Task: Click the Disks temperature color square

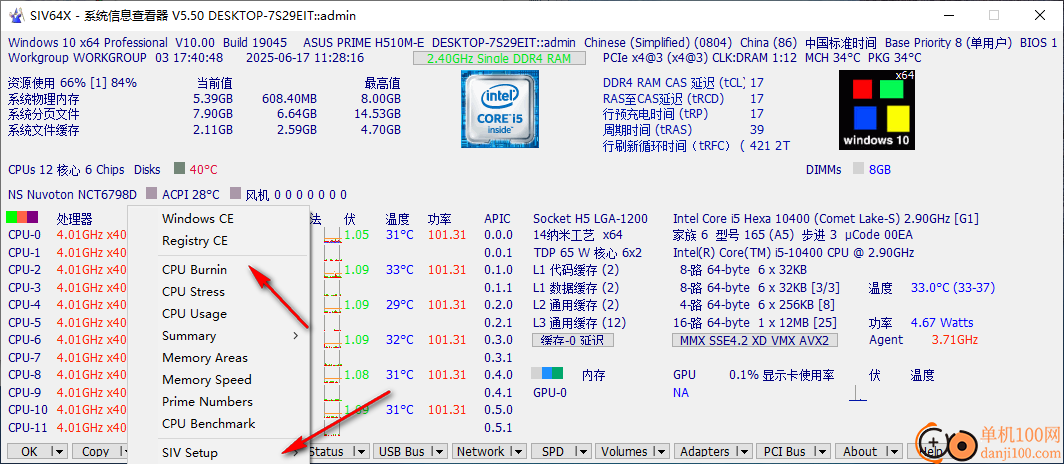Action: pyautogui.click(x=179, y=168)
